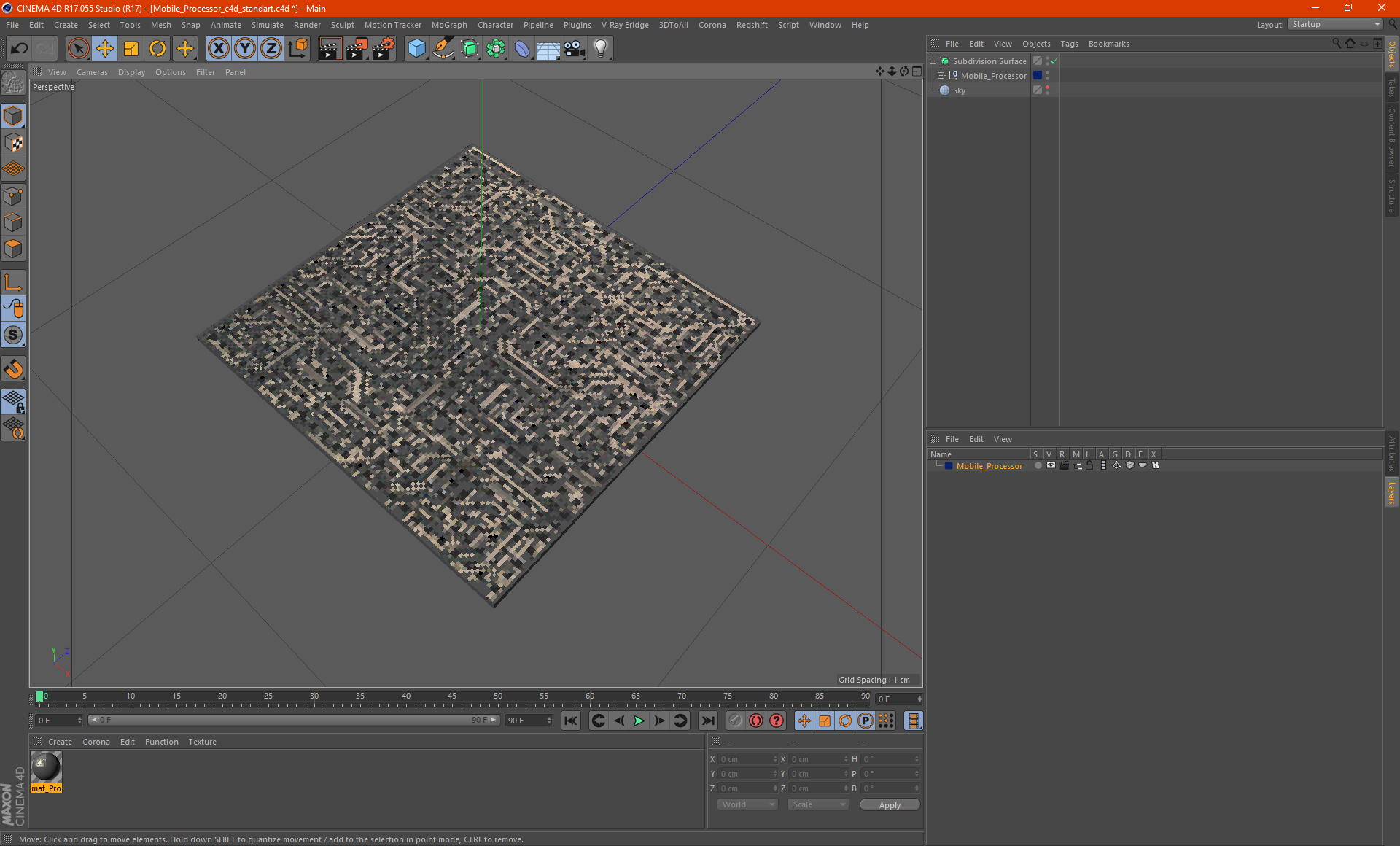Open the World coordinate dropdown
The width and height of the screenshot is (1400, 846).
pyautogui.click(x=747, y=804)
